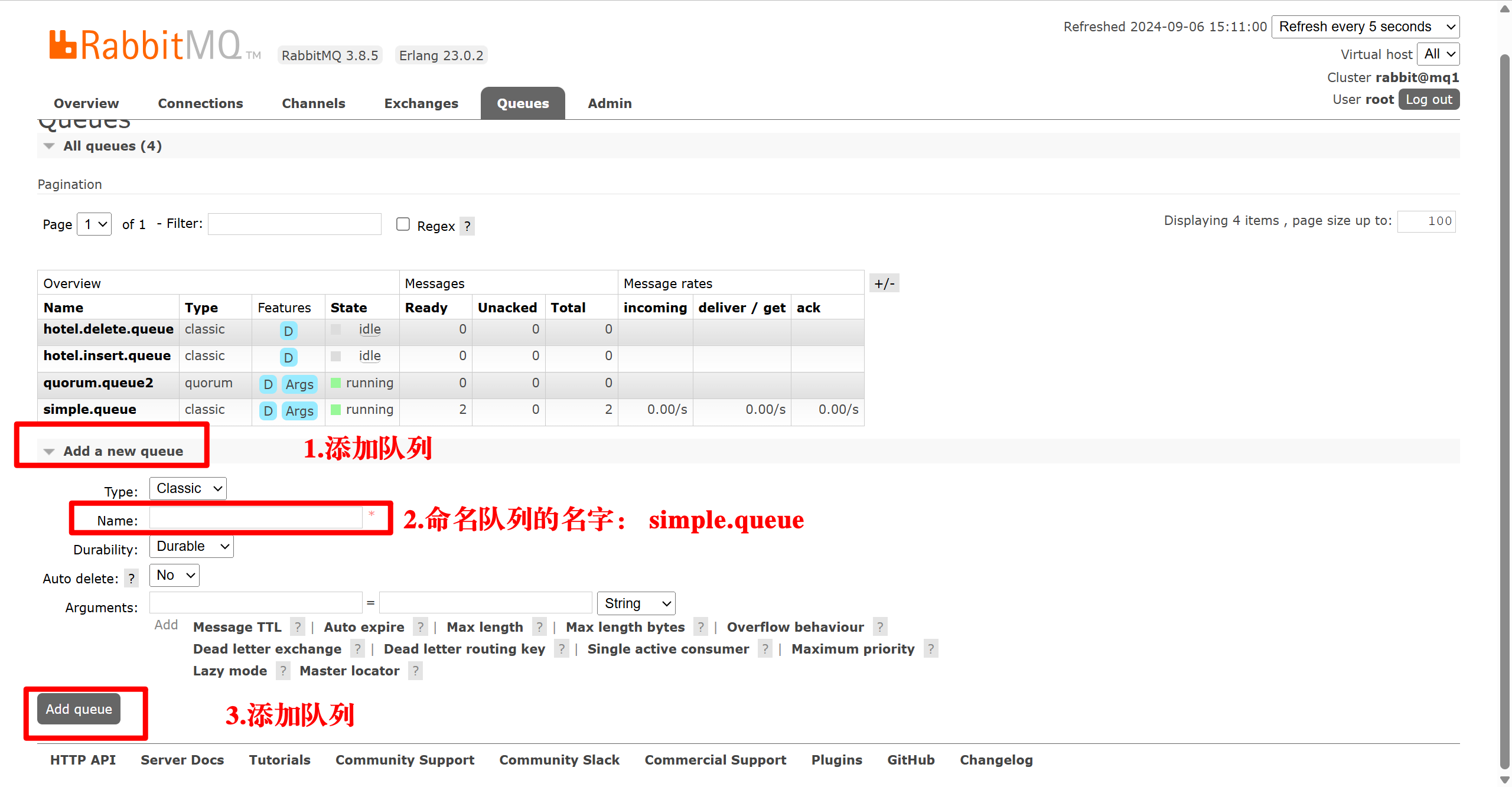The image size is (1512, 787).
Task: Click the Channels tab icon
Action: (x=313, y=103)
